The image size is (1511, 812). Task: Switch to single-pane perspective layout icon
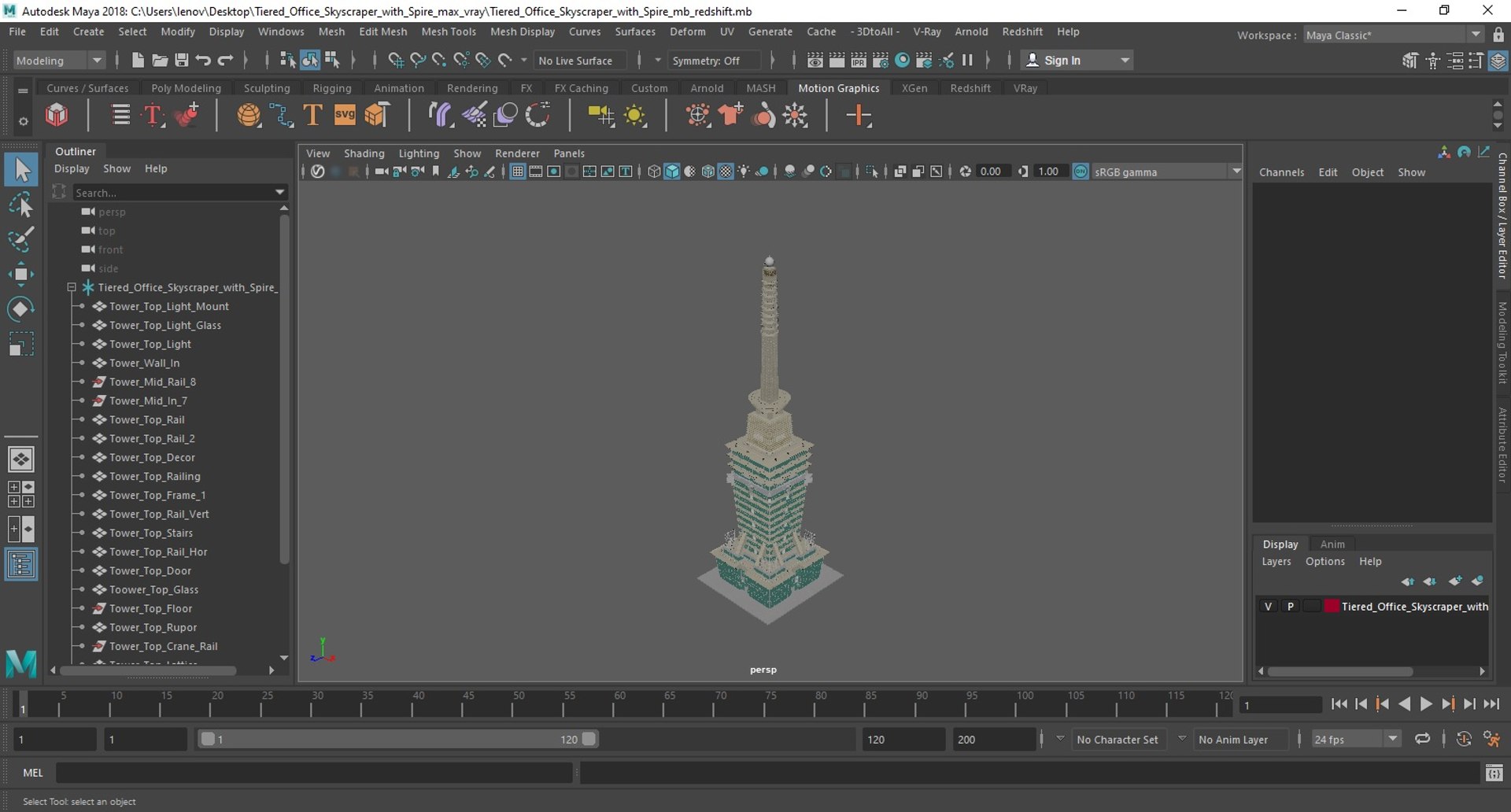click(x=21, y=459)
